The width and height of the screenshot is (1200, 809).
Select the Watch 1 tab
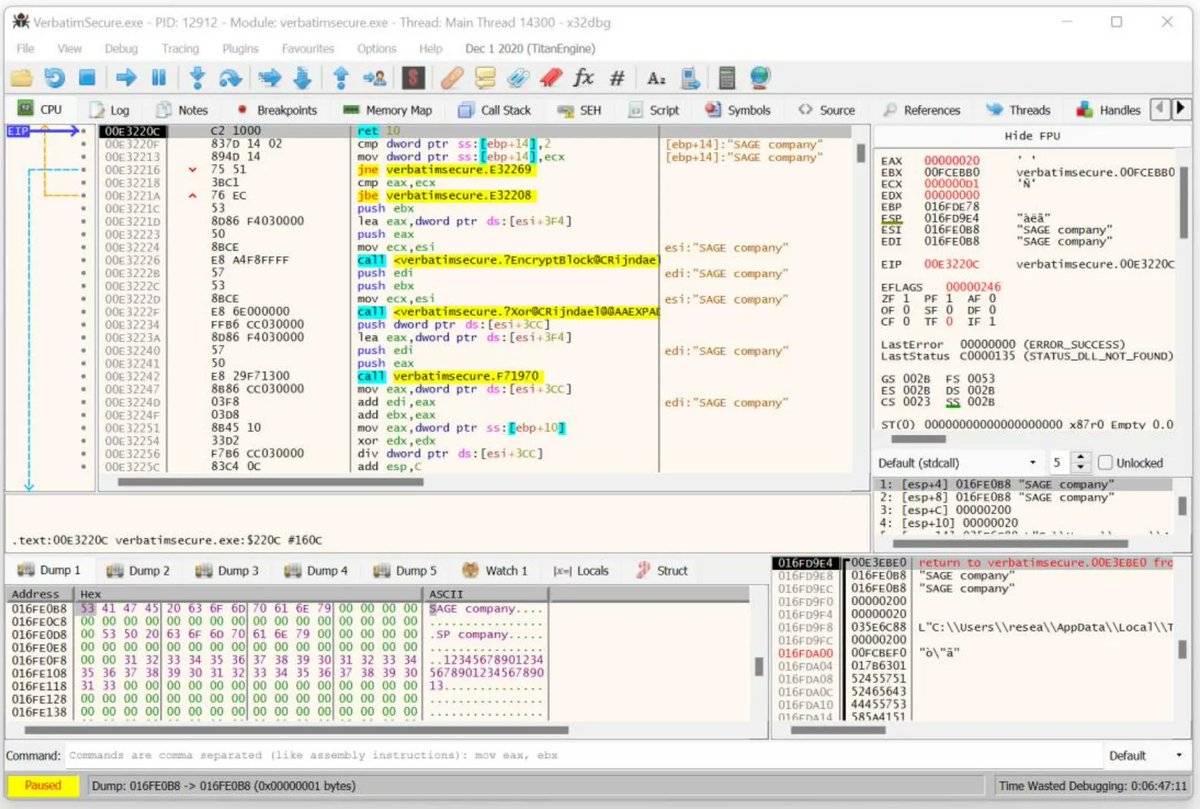click(495, 571)
